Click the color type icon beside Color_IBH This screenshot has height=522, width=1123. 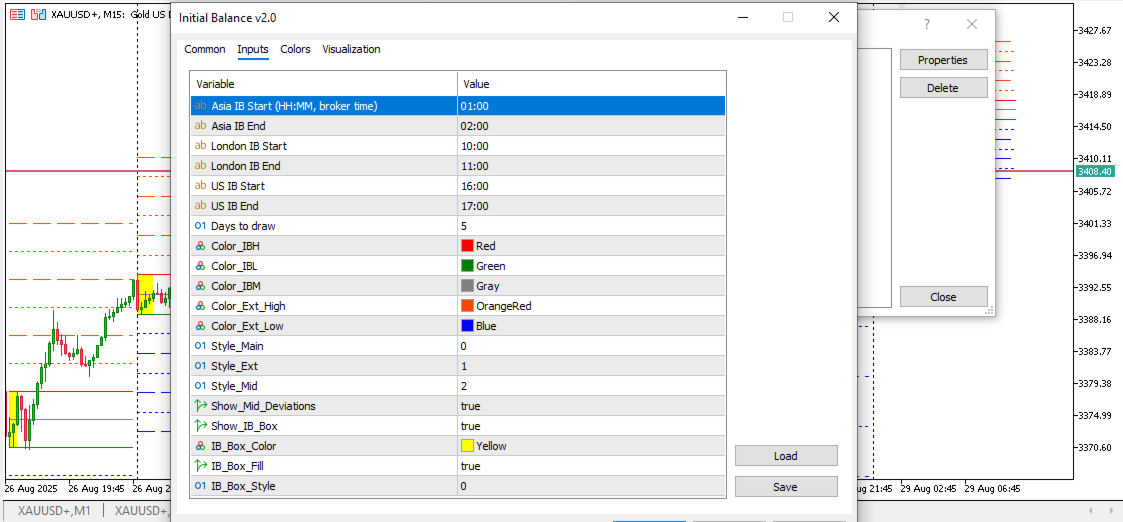click(x=200, y=246)
